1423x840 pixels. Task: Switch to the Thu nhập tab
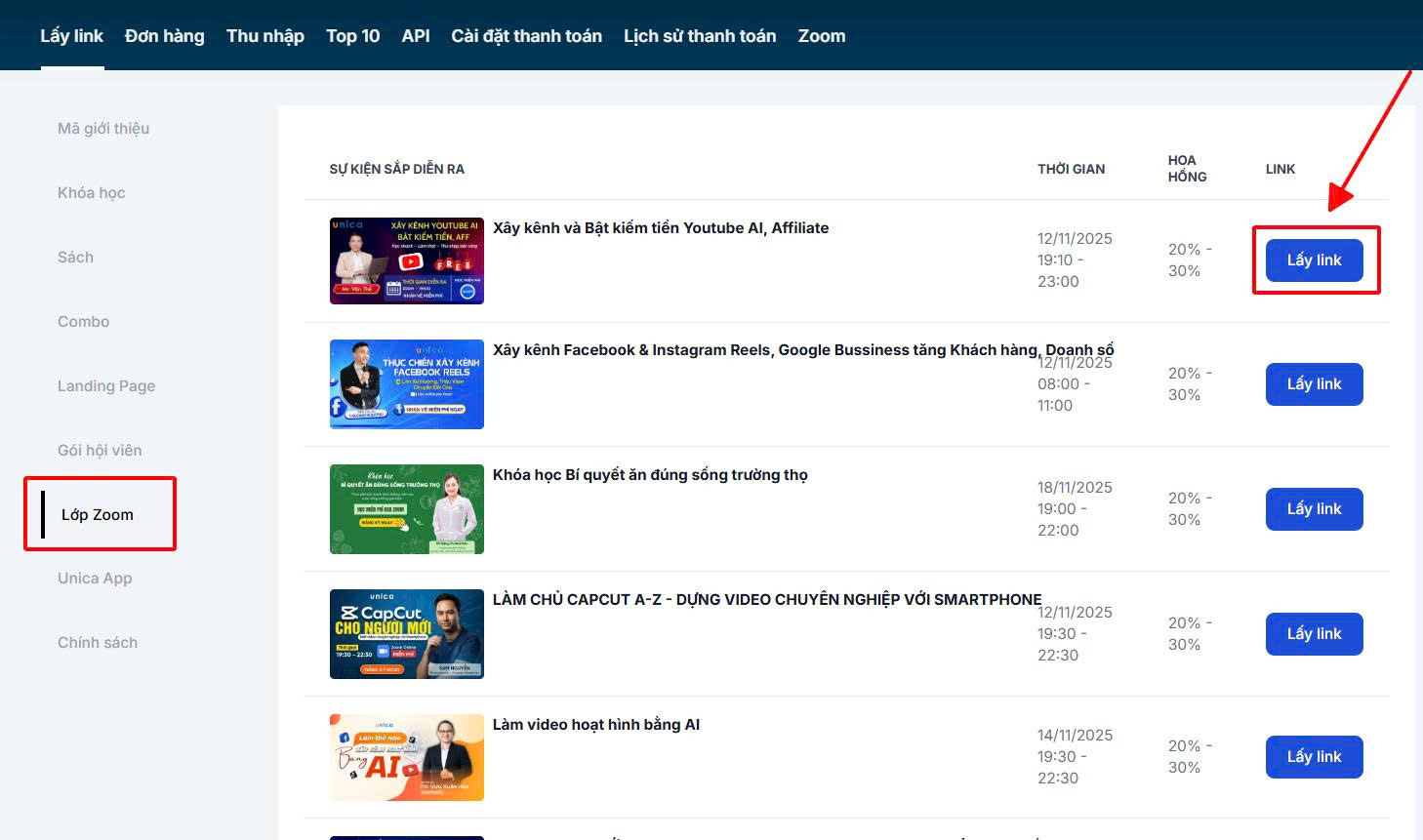tap(264, 36)
